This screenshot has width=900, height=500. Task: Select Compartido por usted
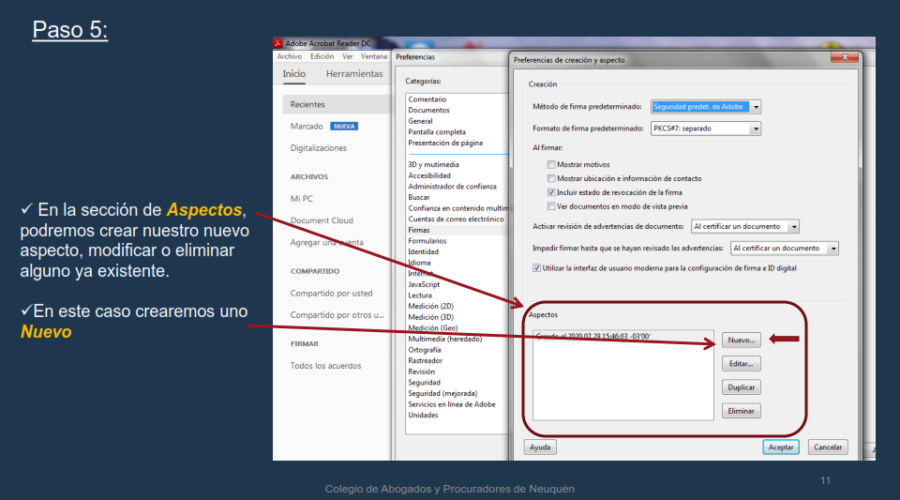click(331, 293)
